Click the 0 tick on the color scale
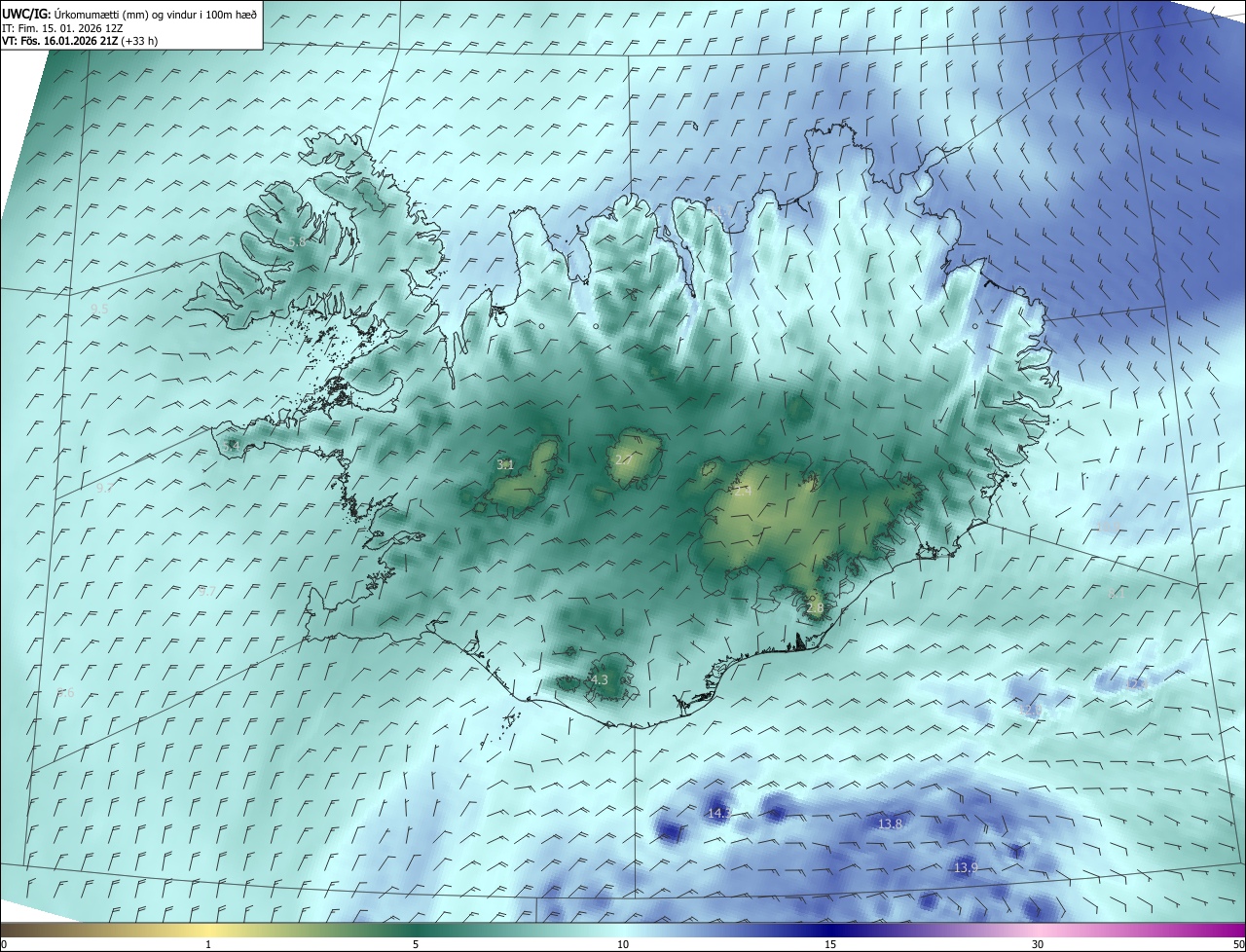 tap(3, 944)
